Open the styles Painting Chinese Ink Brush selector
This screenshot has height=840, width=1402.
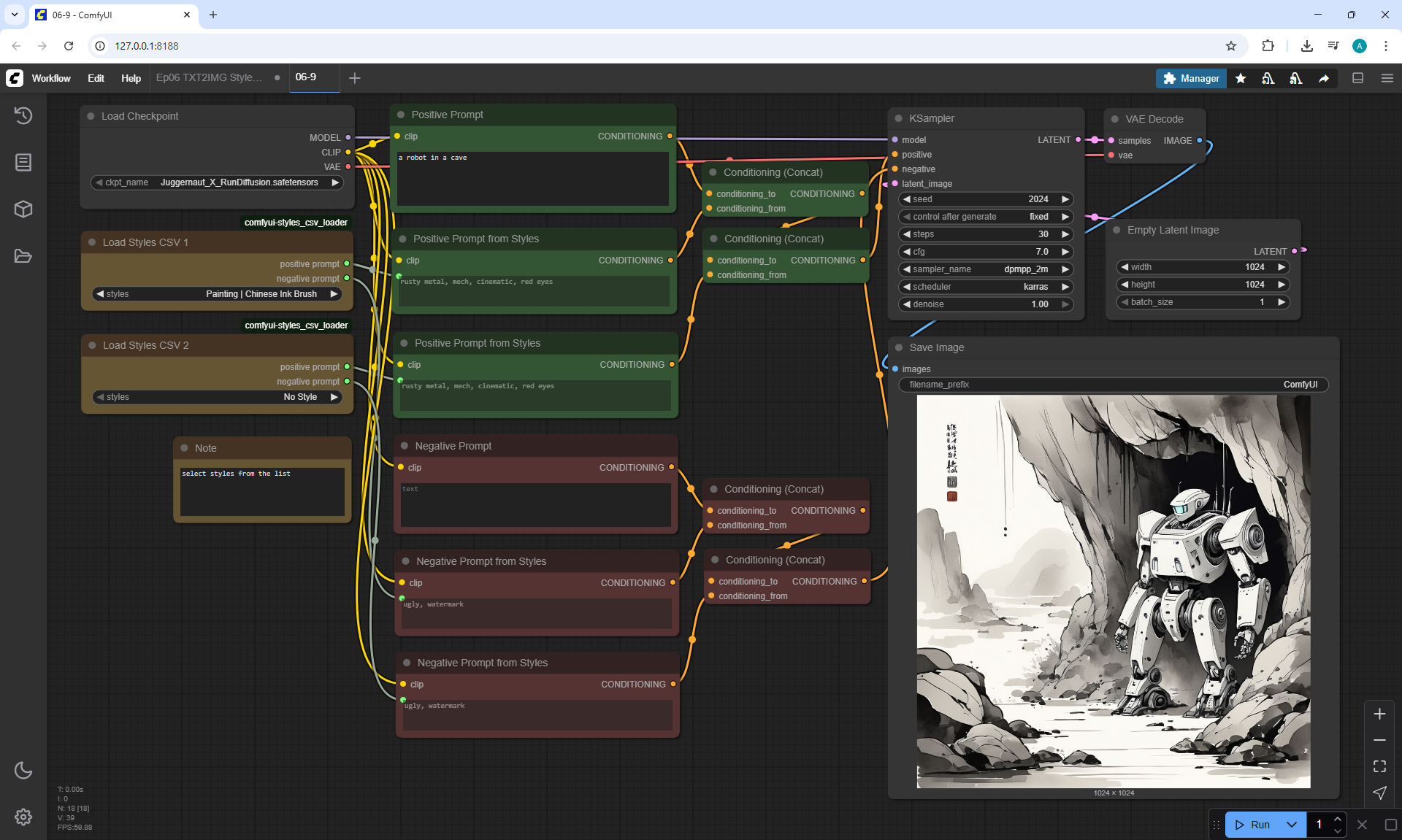click(218, 294)
